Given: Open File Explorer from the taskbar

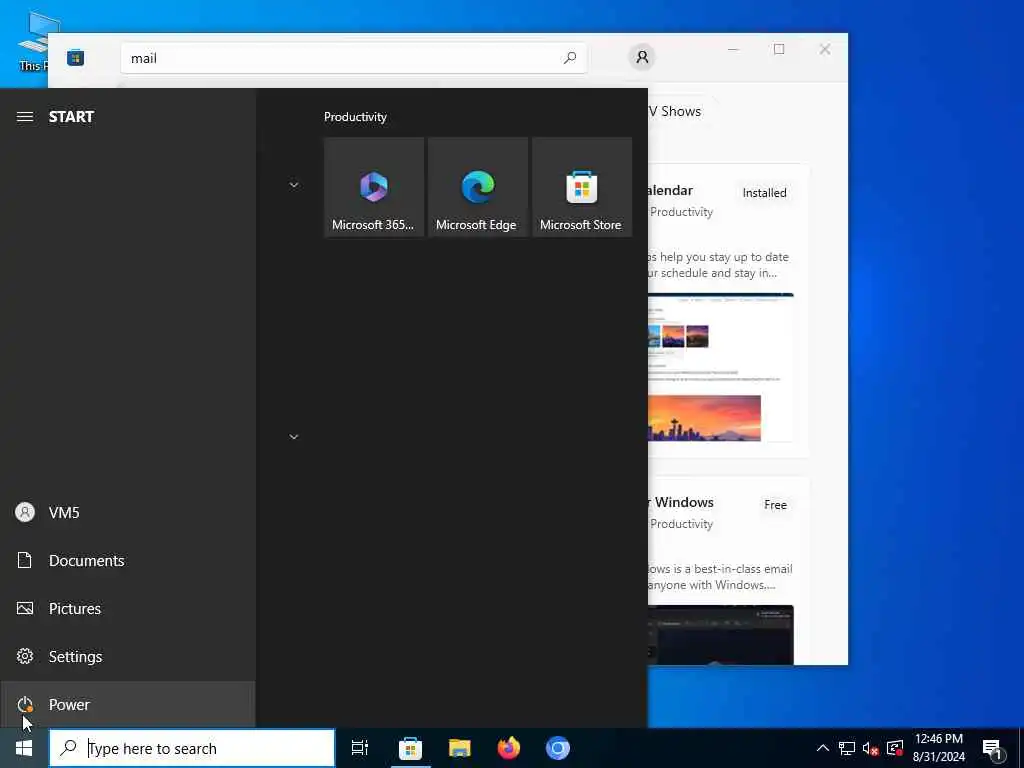Looking at the screenshot, I should click(x=460, y=748).
